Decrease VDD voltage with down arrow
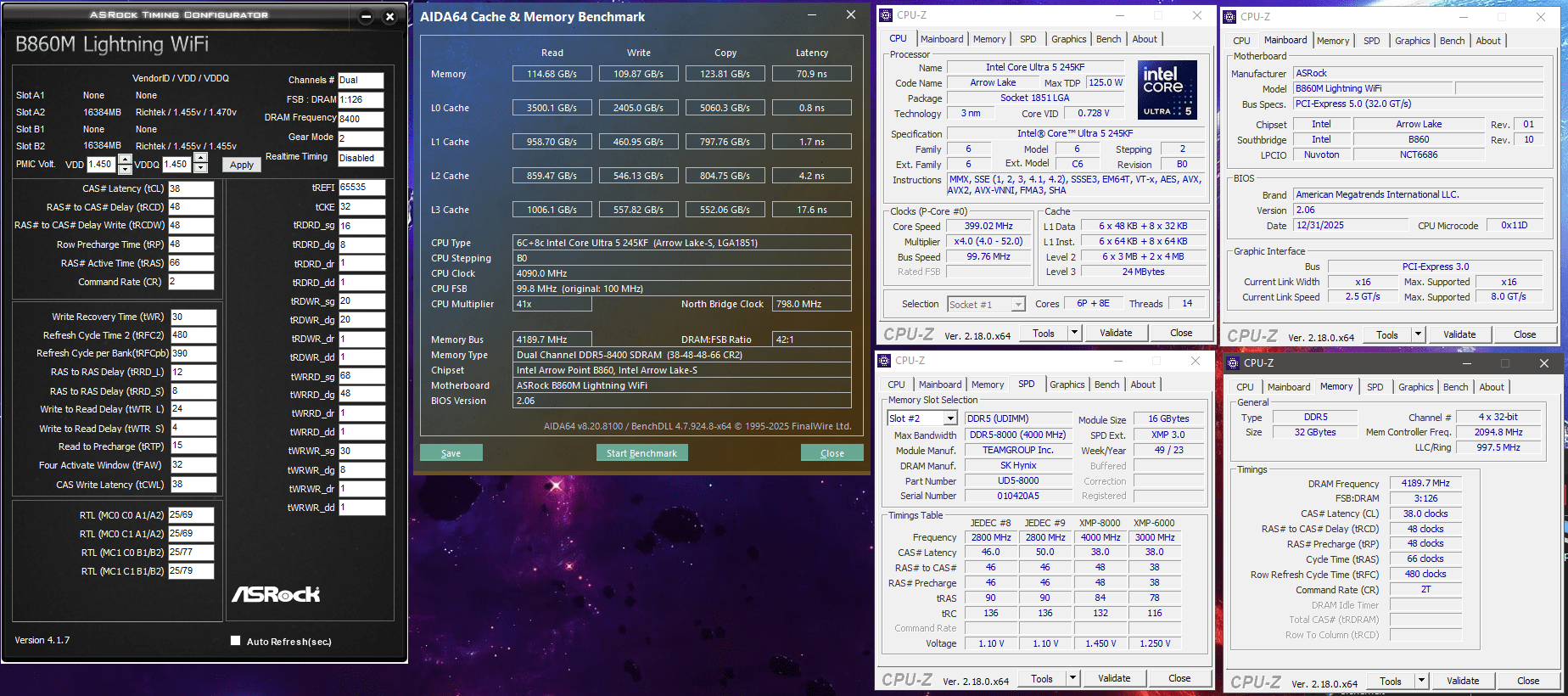This screenshot has height=696, width=1568. pyautogui.click(x=125, y=169)
